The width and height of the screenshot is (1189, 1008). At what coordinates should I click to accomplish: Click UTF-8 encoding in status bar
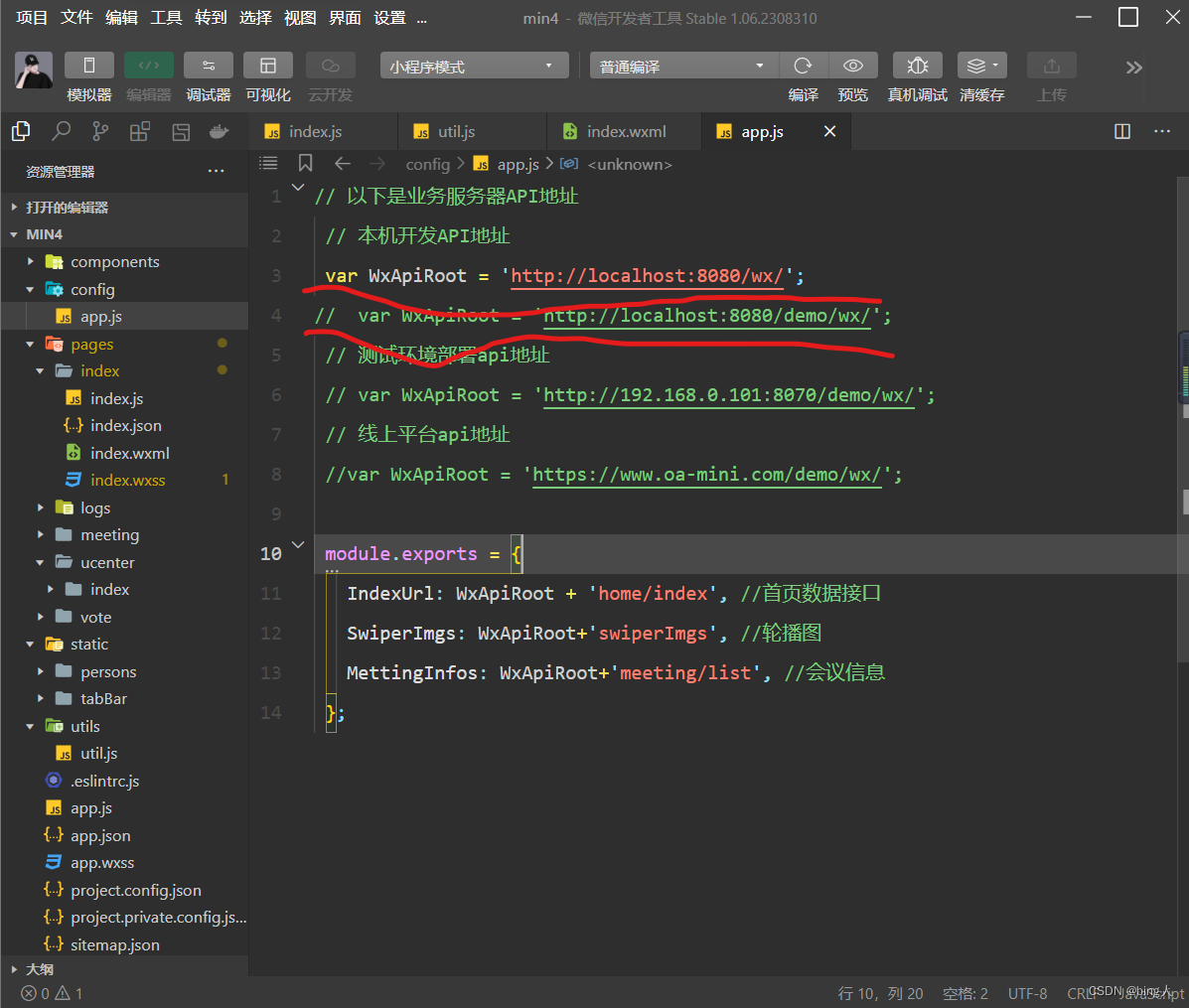pos(1027,993)
